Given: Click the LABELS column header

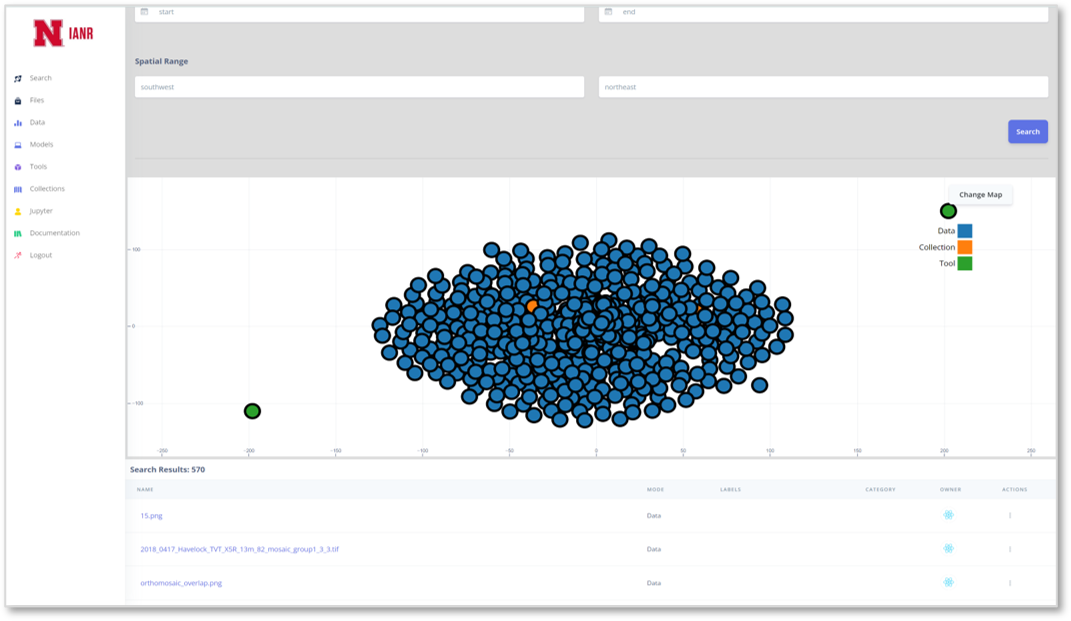Looking at the screenshot, I should click(x=730, y=490).
